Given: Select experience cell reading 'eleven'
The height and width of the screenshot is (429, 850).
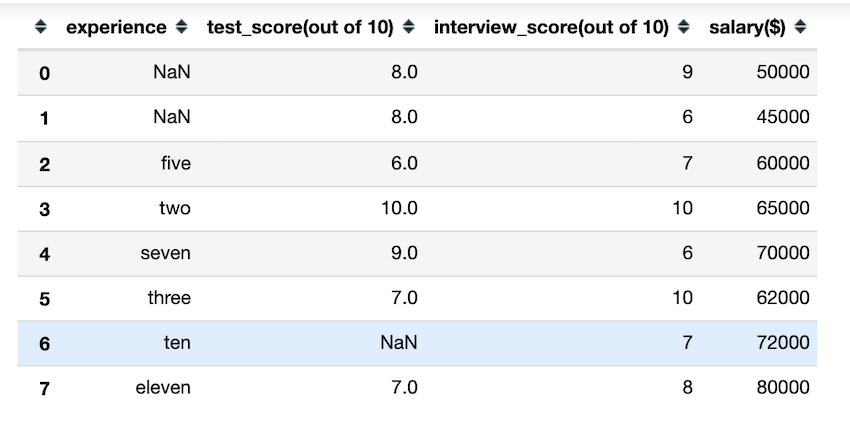Looking at the screenshot, I should [x=163, y=387].
